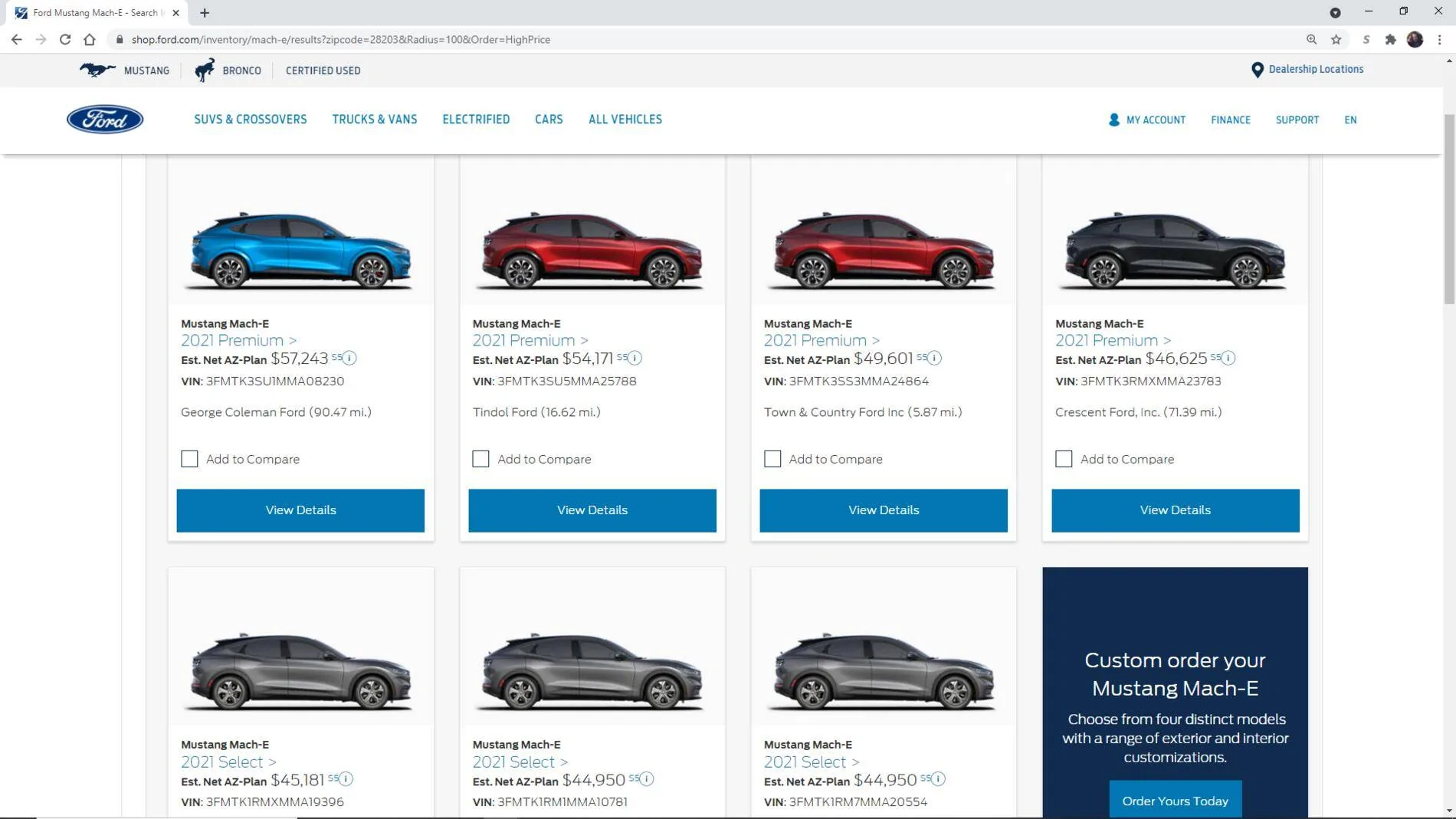Screen dimensions: 1456x819
Task: Open the Cars menu
Action: click(549, 120)
